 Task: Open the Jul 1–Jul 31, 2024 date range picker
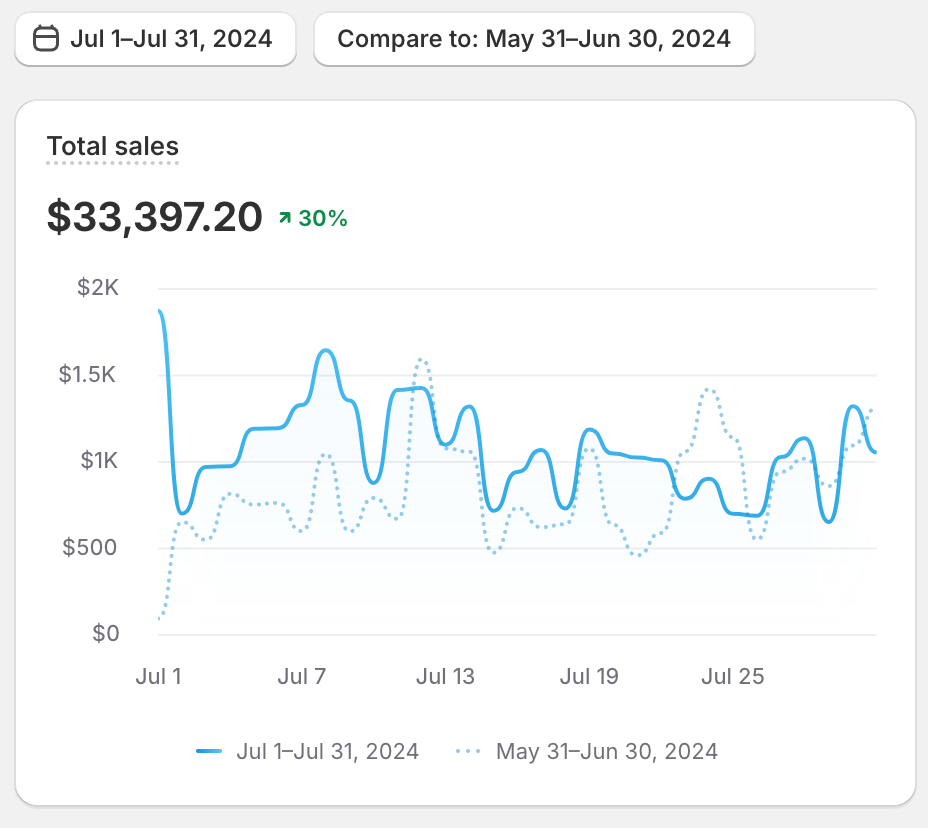click(x=155, y=39)
